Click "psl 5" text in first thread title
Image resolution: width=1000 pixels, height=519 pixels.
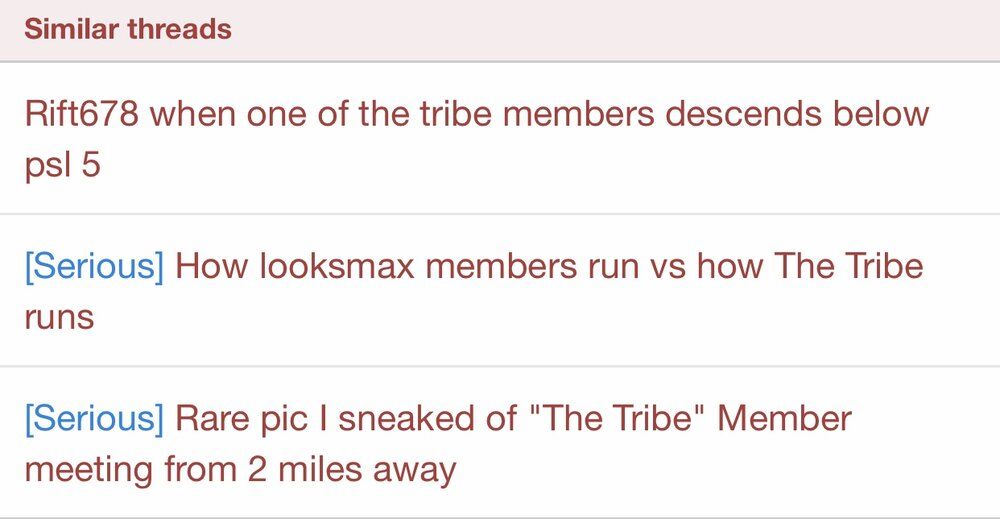(62, 165)
